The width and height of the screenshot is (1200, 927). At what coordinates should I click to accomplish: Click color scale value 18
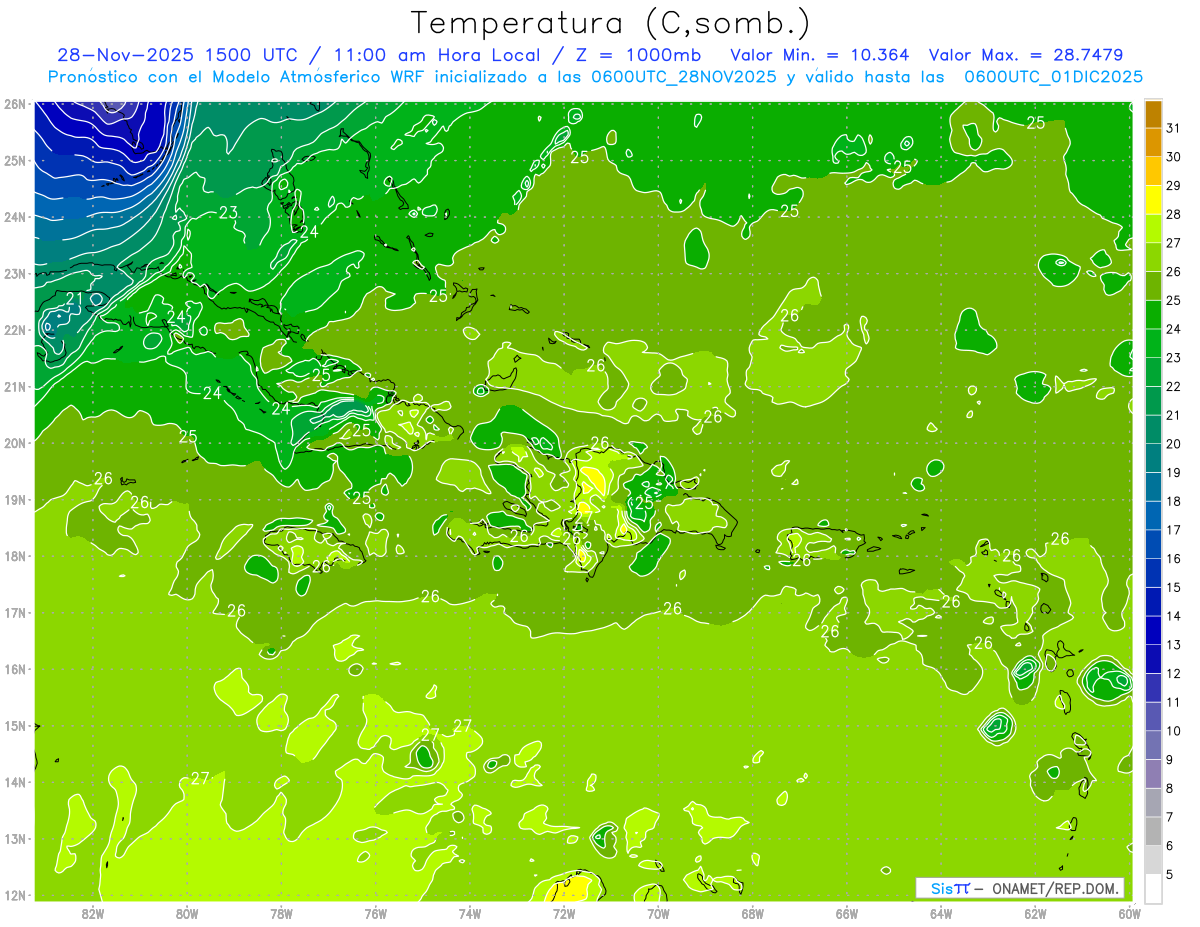click(1174, 501)
